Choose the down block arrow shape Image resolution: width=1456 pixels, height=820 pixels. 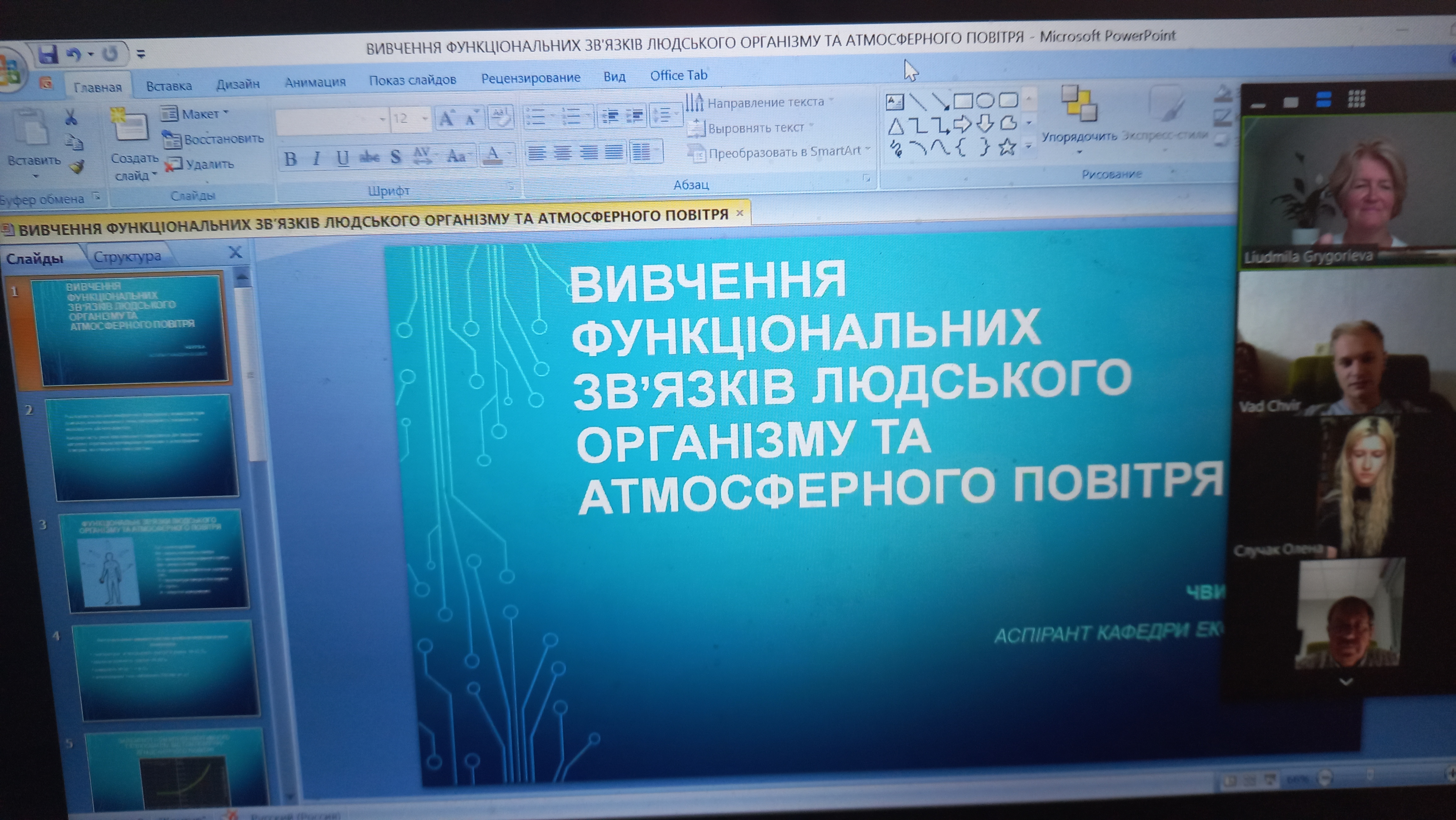(x=985, y=123)
